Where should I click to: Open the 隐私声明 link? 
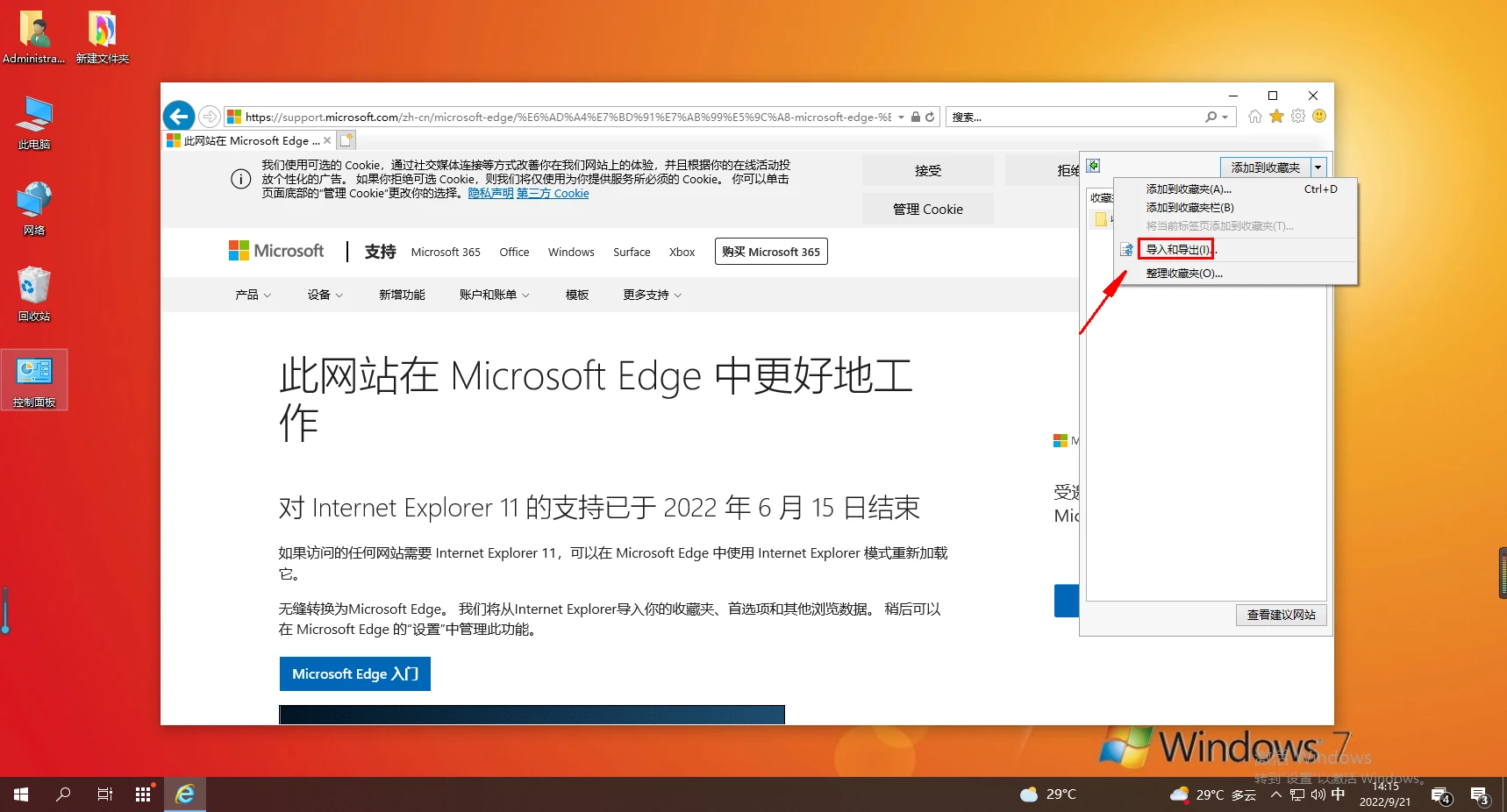490,193
